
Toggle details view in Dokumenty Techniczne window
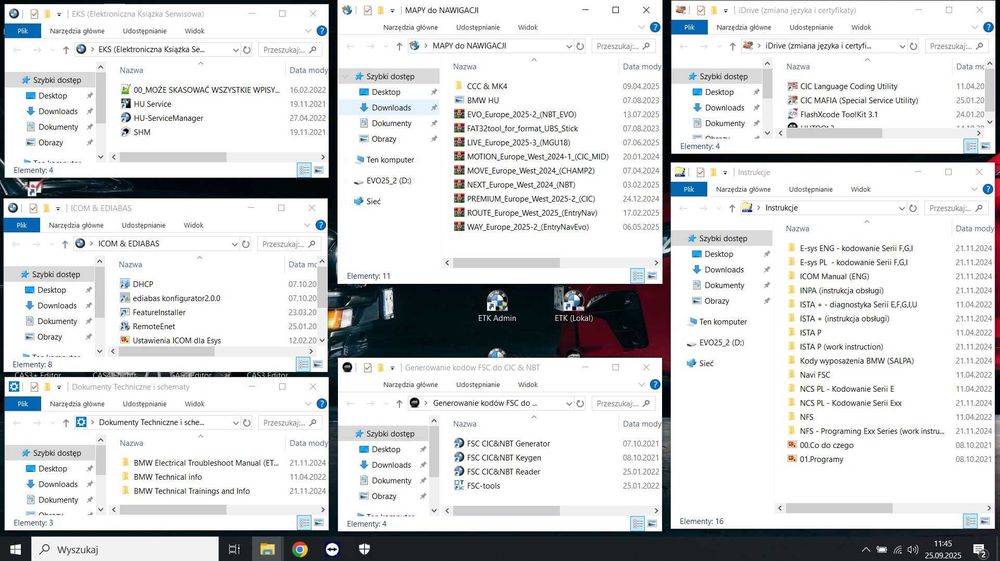pyautogui.click(x=304, y=522)
